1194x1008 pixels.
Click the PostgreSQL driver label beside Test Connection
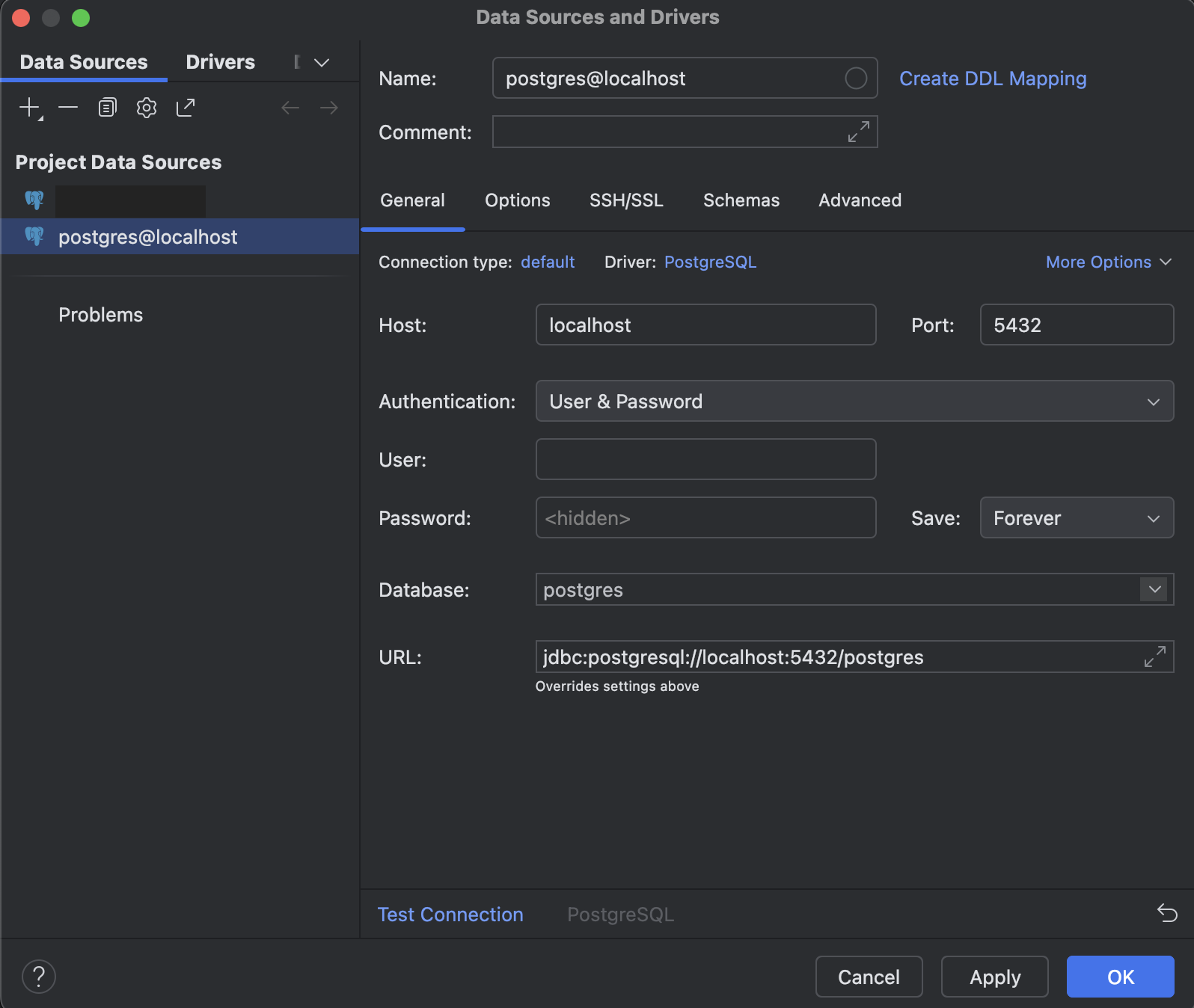621,914
